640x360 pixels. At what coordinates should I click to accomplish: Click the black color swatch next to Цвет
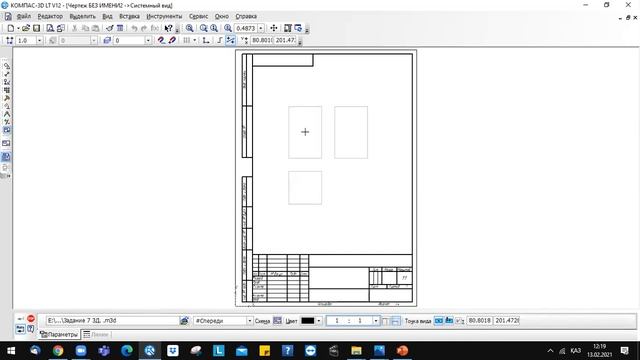coord(308,321)
